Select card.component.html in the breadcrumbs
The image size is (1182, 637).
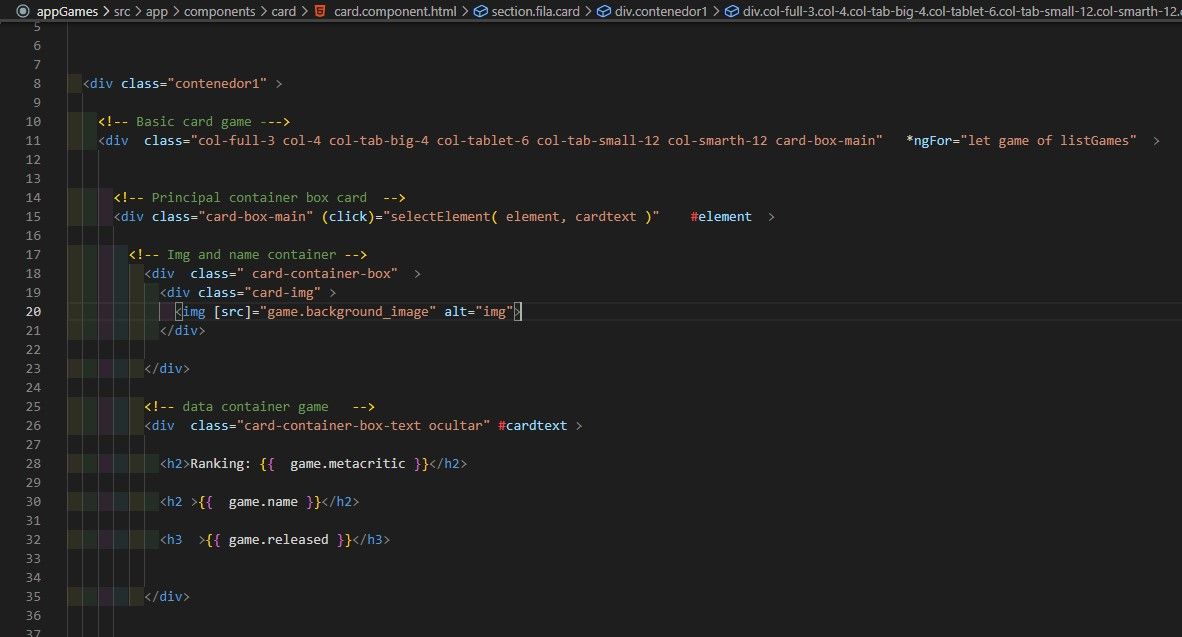coord(395,11)
